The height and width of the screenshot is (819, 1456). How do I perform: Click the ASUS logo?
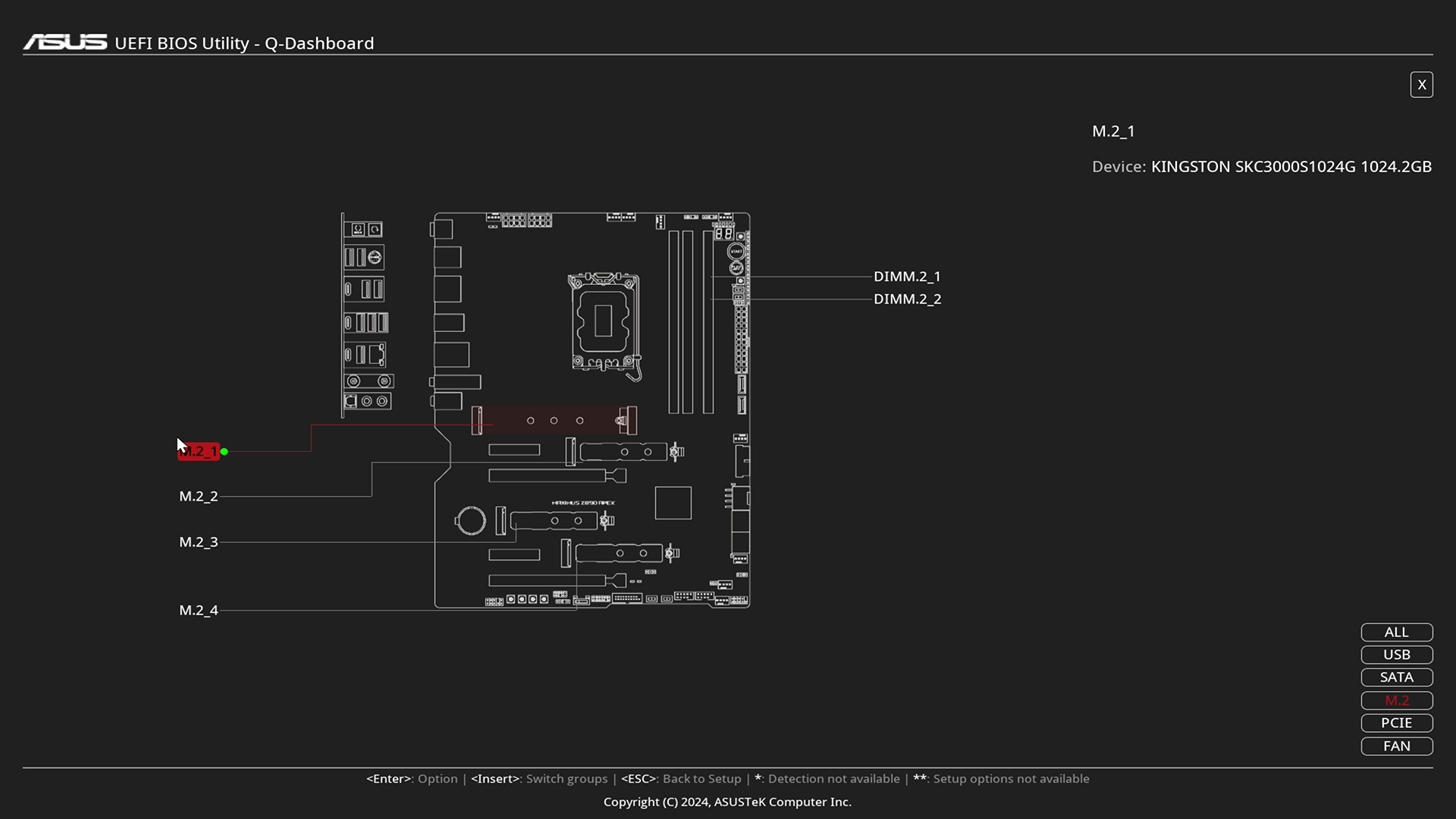pyautogui.click(x=65, y=42)
